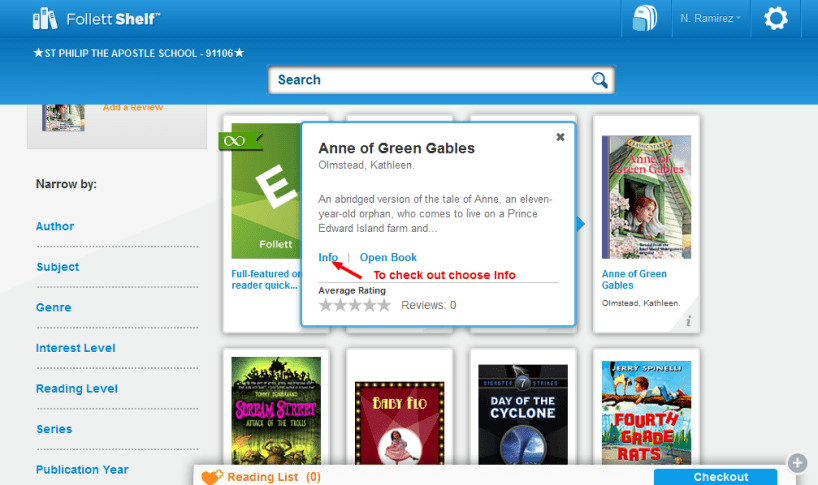The image size is (818, 485).
Task: Click the small book thumbnail beside Add a Review
Action: coord(63,117)
